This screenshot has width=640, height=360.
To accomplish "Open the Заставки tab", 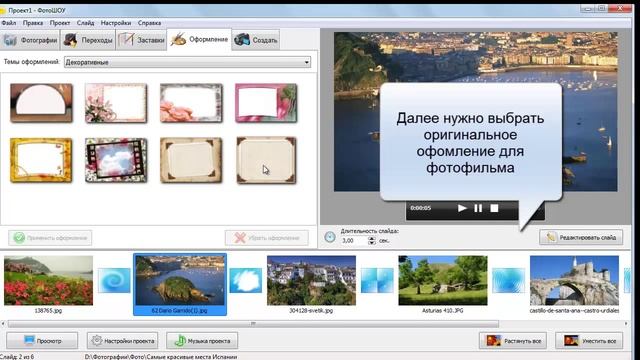I will 142,40.
